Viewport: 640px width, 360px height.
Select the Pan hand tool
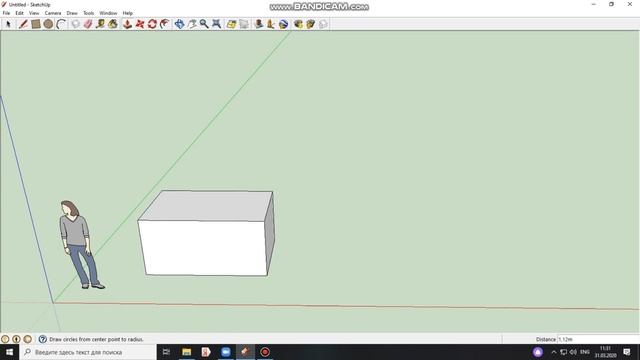[x=192, y=24]
